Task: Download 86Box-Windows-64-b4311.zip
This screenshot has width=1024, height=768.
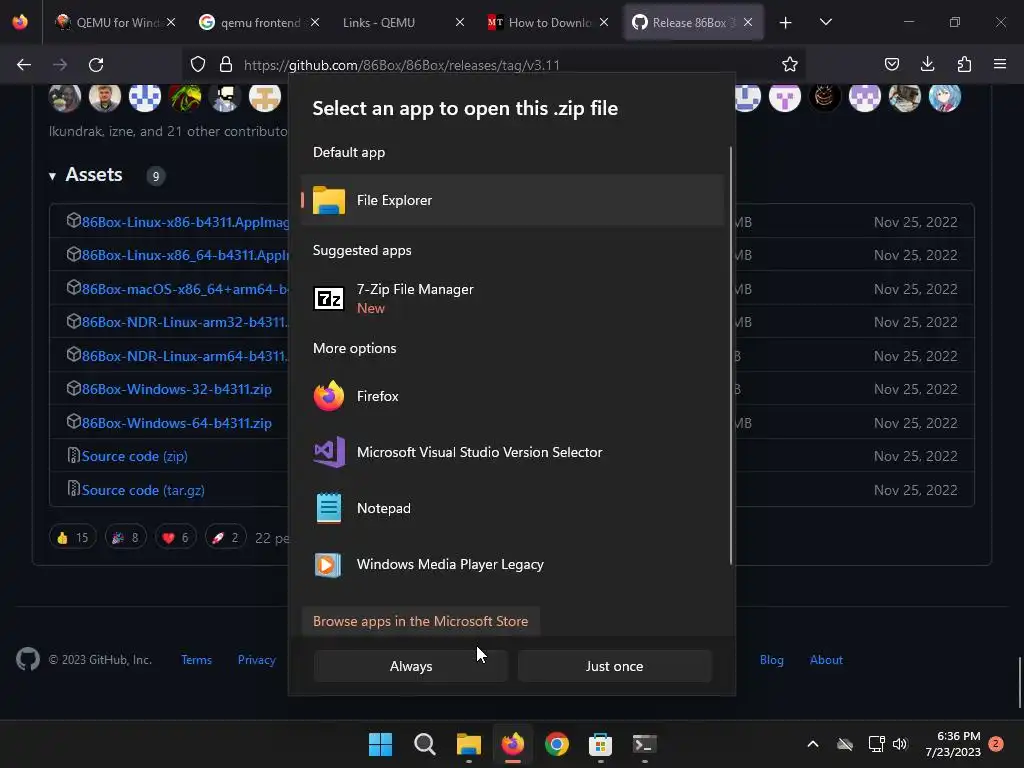Action: (x=176, y=423)
